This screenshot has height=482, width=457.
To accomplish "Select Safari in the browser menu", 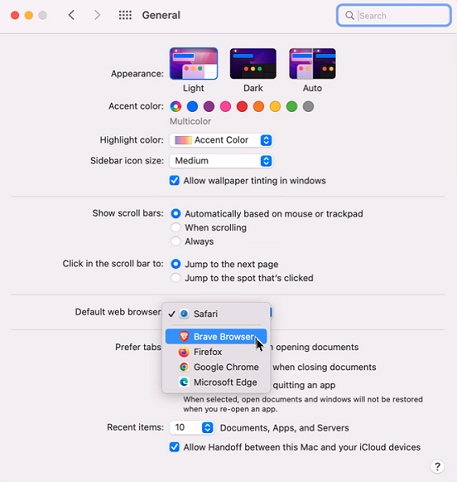I will pyautogui.click(x=216, y=314).
